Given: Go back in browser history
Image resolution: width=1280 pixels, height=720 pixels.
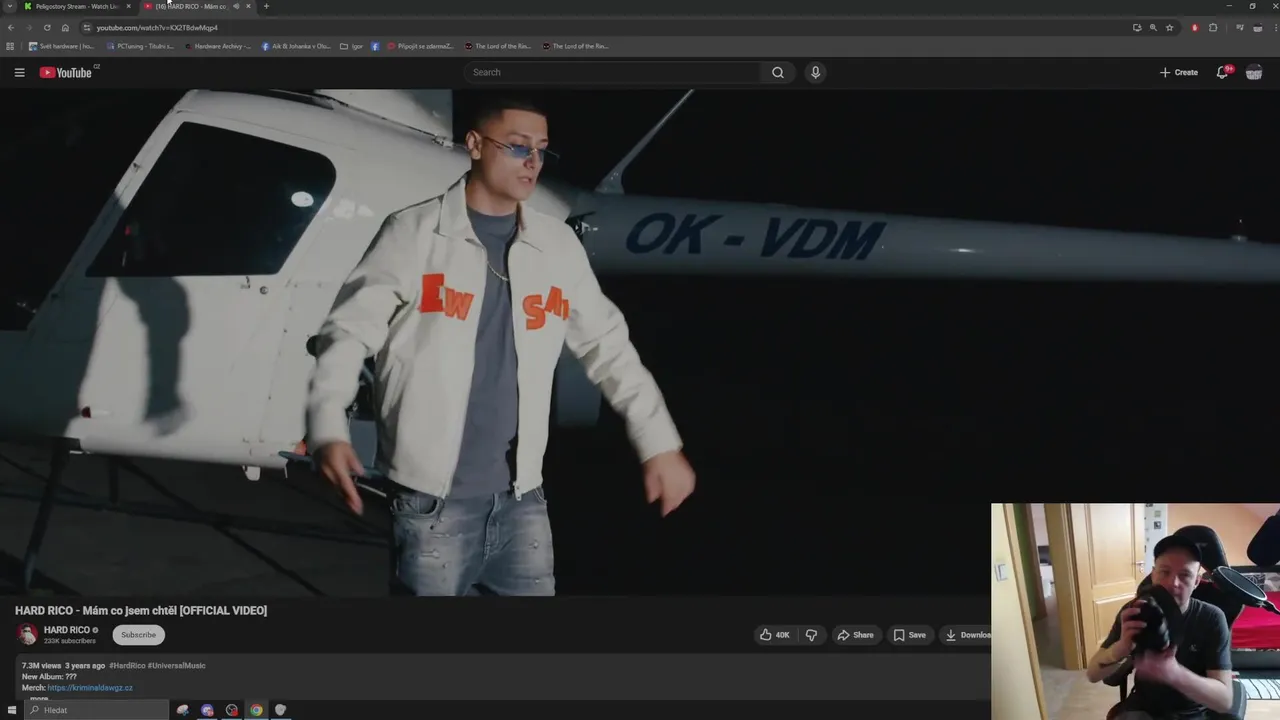Looking at the screenshot, I should tap(11, 28).
